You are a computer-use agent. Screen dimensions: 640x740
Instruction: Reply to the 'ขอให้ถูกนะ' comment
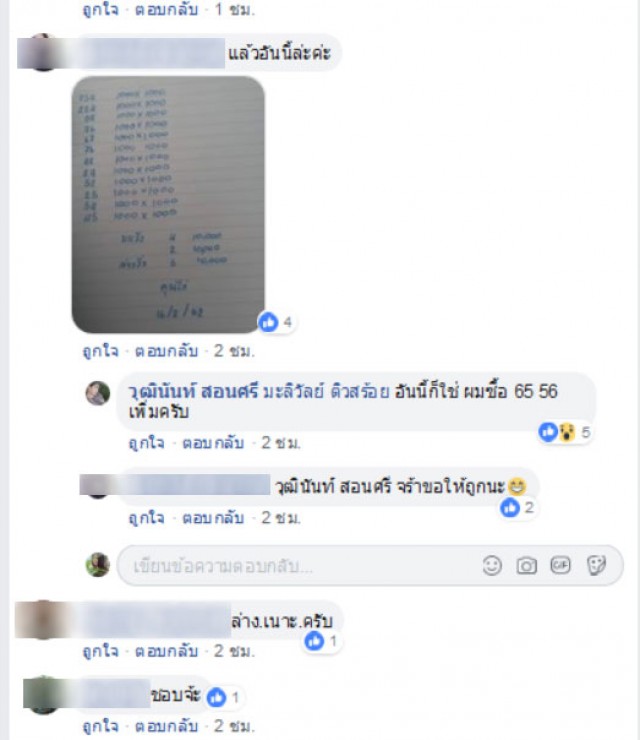point(213,518)
